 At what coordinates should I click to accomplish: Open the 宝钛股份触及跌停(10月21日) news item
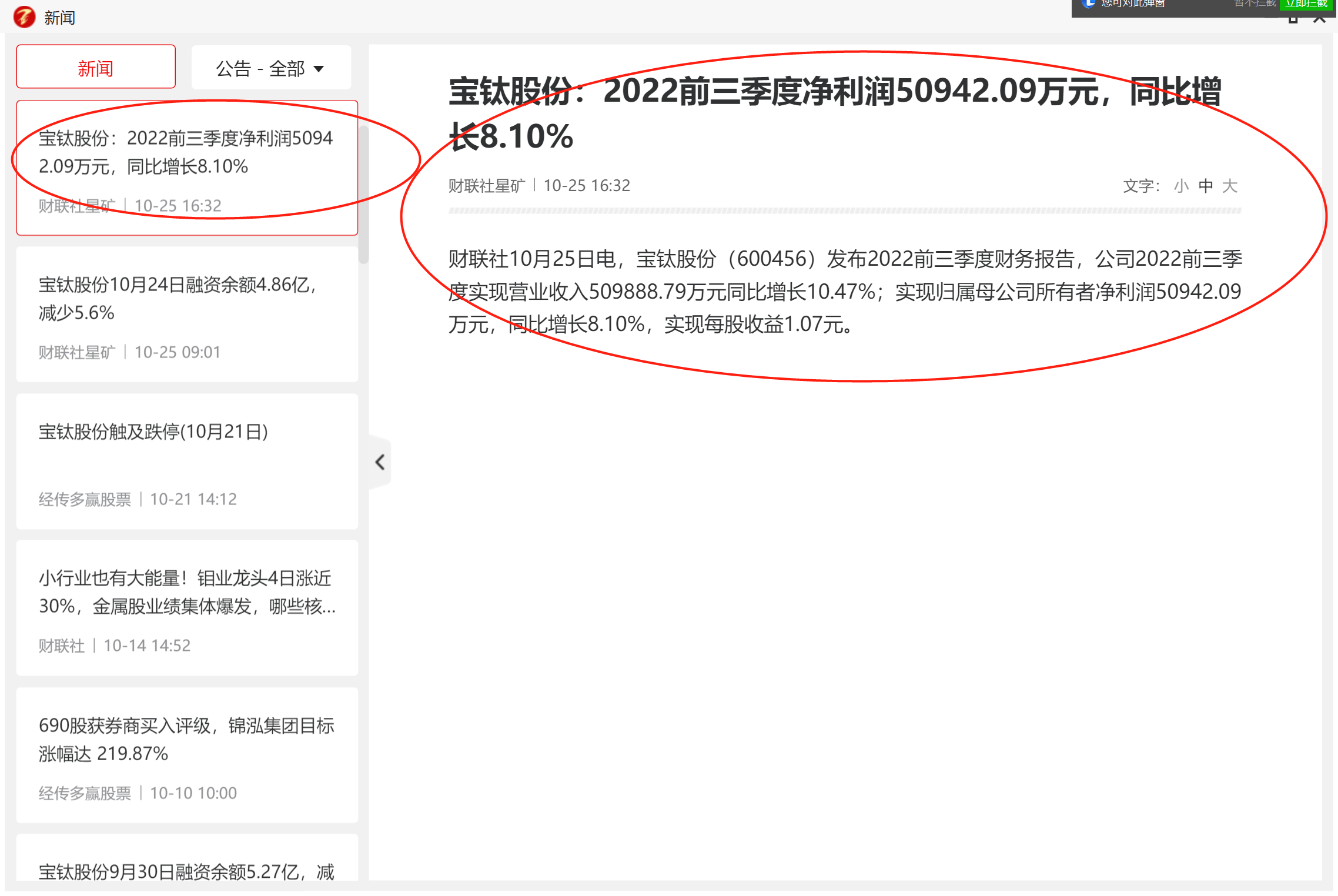tap(187, 462)
